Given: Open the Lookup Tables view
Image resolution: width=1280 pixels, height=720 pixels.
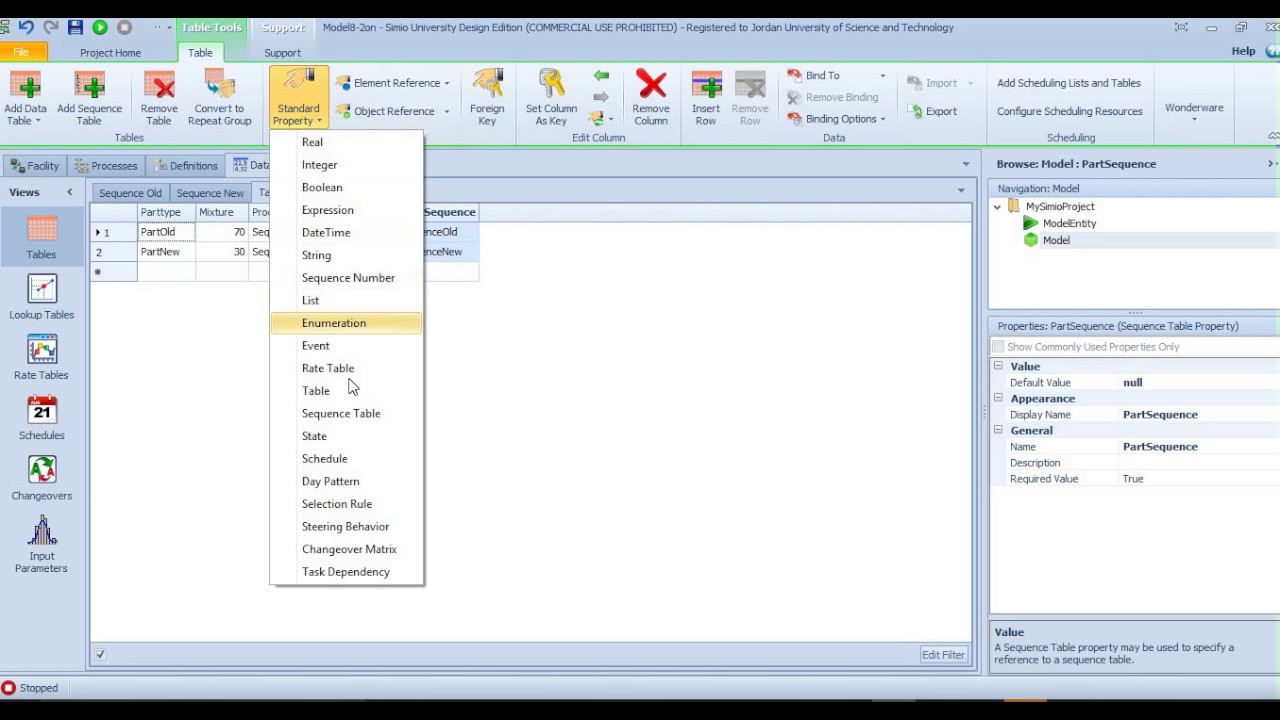Looking at the screenshot, I should [x=41, y=299].
